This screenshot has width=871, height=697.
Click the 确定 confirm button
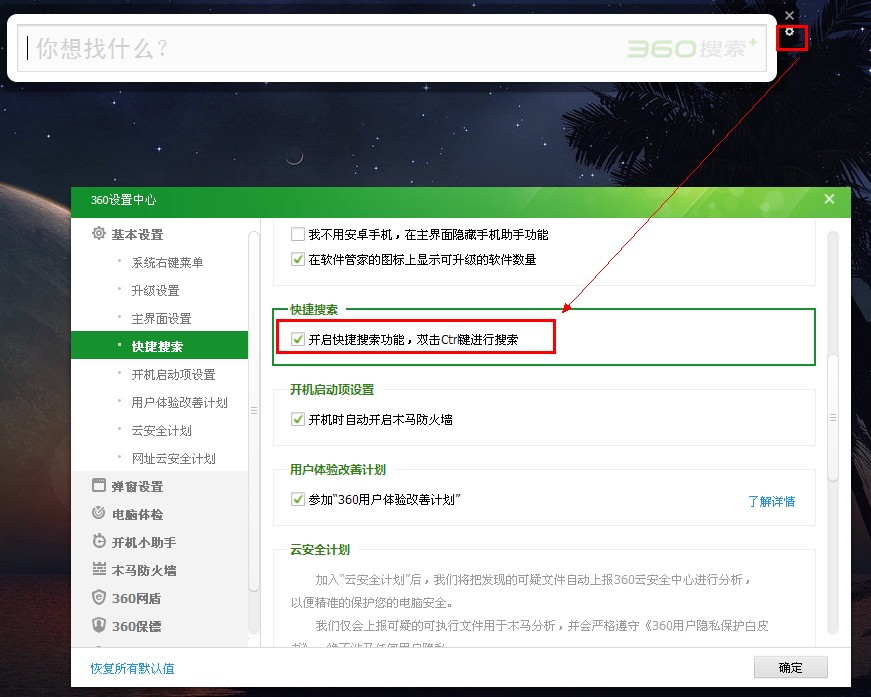coord(790,667)
